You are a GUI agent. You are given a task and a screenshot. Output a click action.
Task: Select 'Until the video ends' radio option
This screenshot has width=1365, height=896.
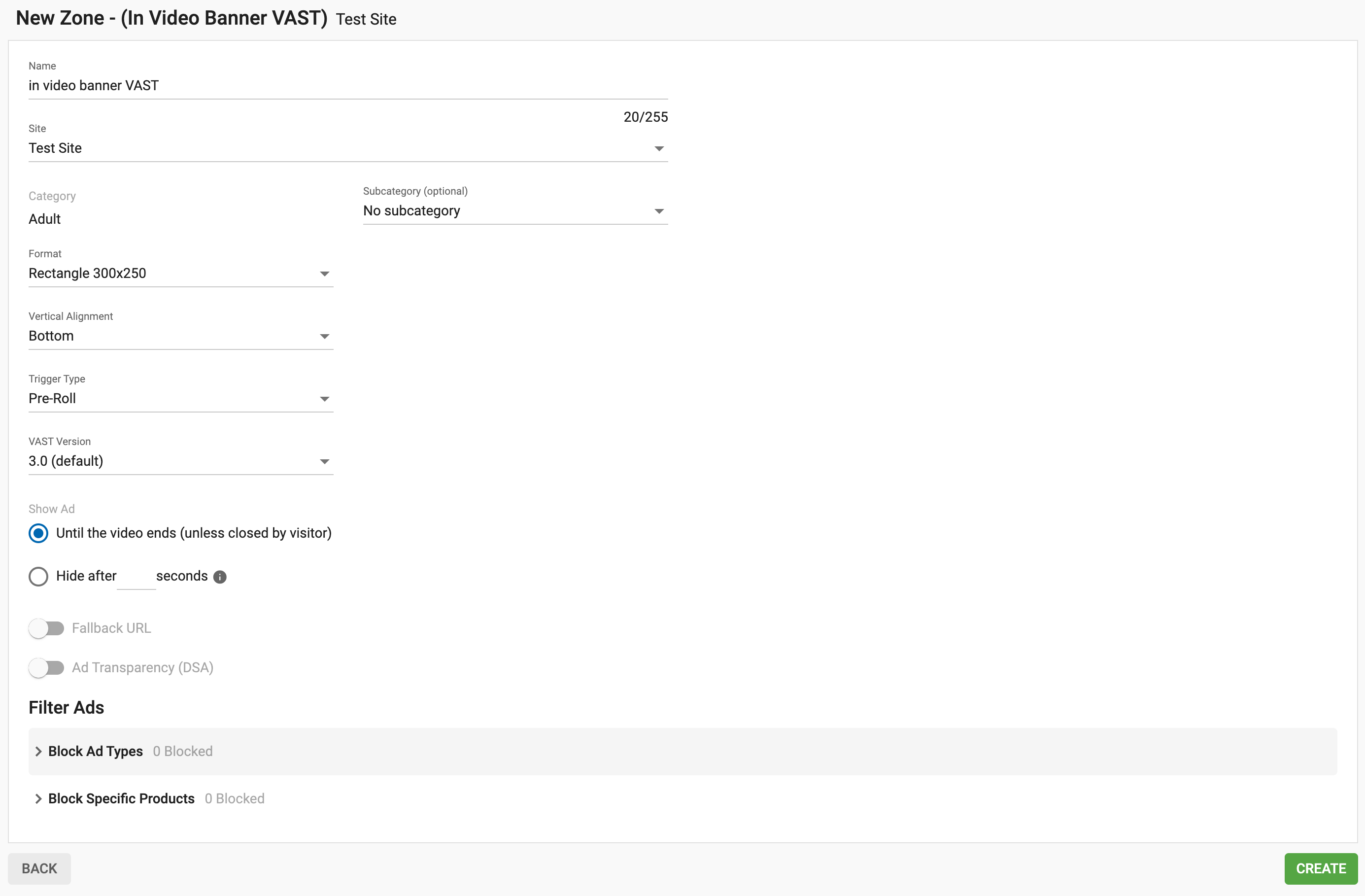click(38, 533)
